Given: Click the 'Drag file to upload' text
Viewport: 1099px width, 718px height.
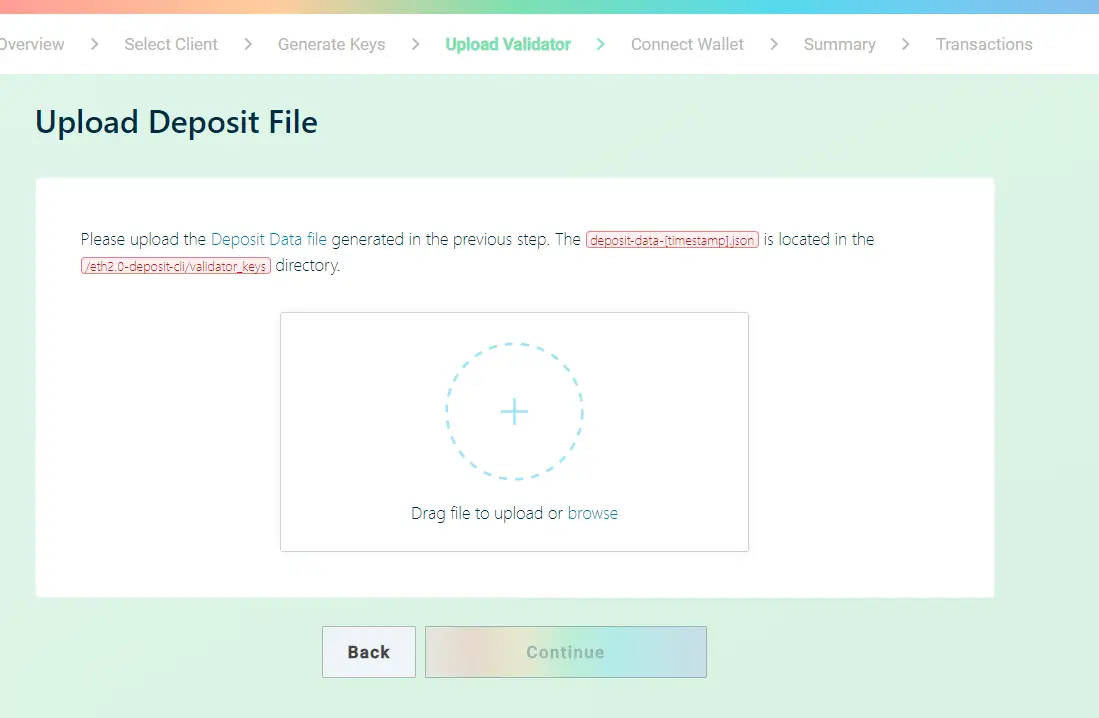Looking at the screenshot, I should [477, 513].
